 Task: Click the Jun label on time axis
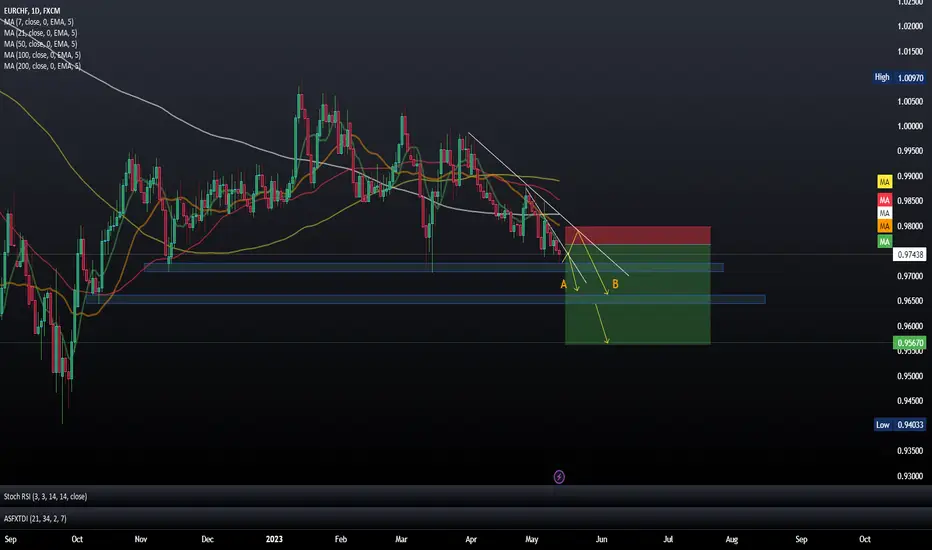coord(602,539)
